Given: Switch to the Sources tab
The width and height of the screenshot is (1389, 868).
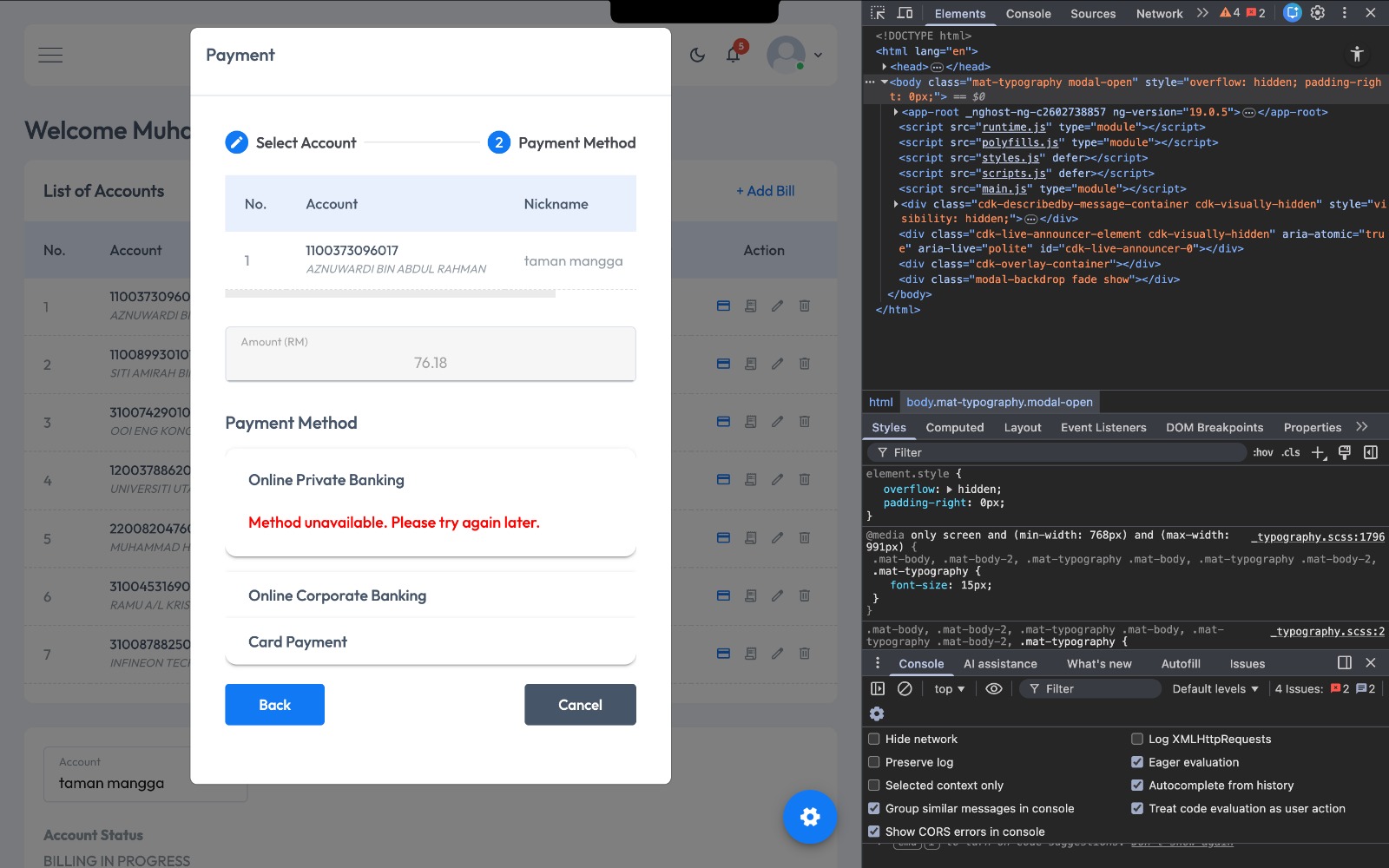Looking at the screenshot, I should click(1093, 14).
